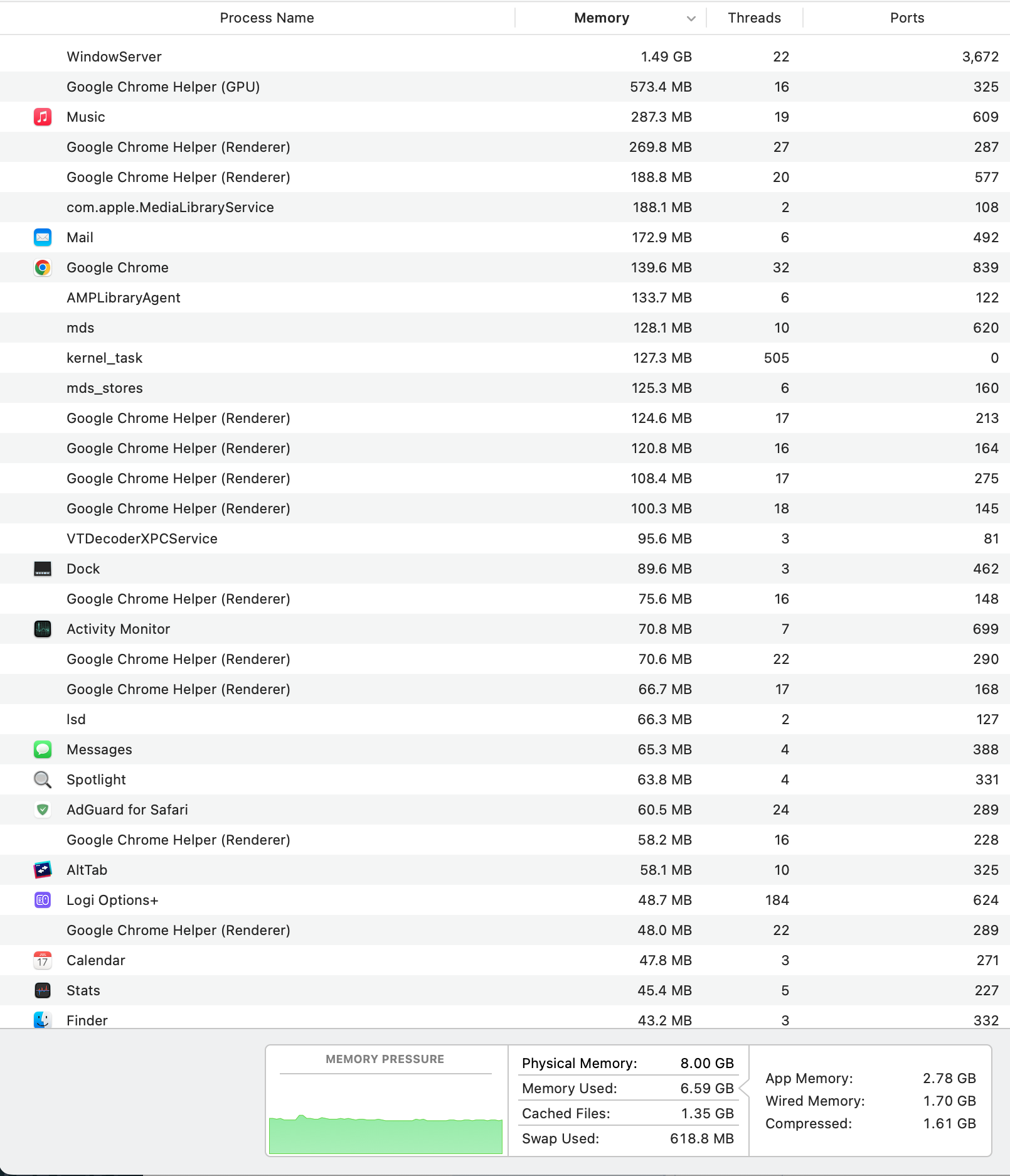Image resolution: width=1010 pixels, height=1176 pixels.
Task: Select the AMPLibraryAgent process
Action: [124, 297]
